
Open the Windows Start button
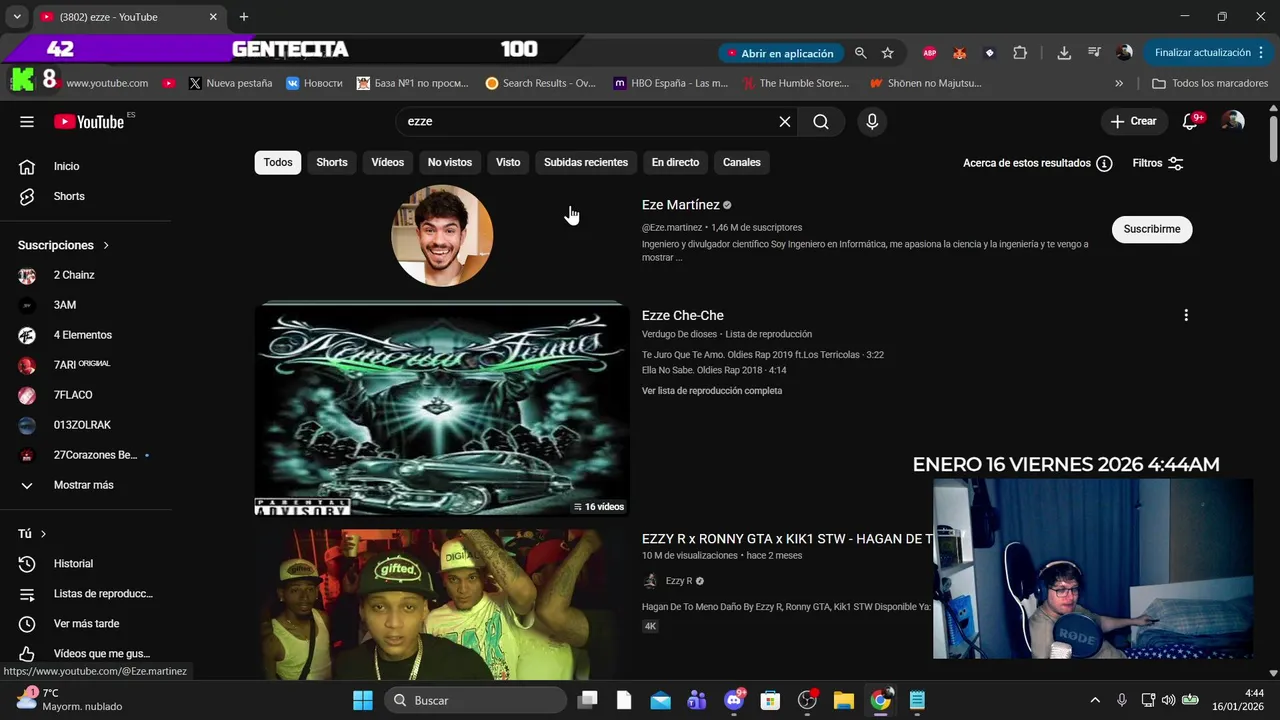click(363, 700)
